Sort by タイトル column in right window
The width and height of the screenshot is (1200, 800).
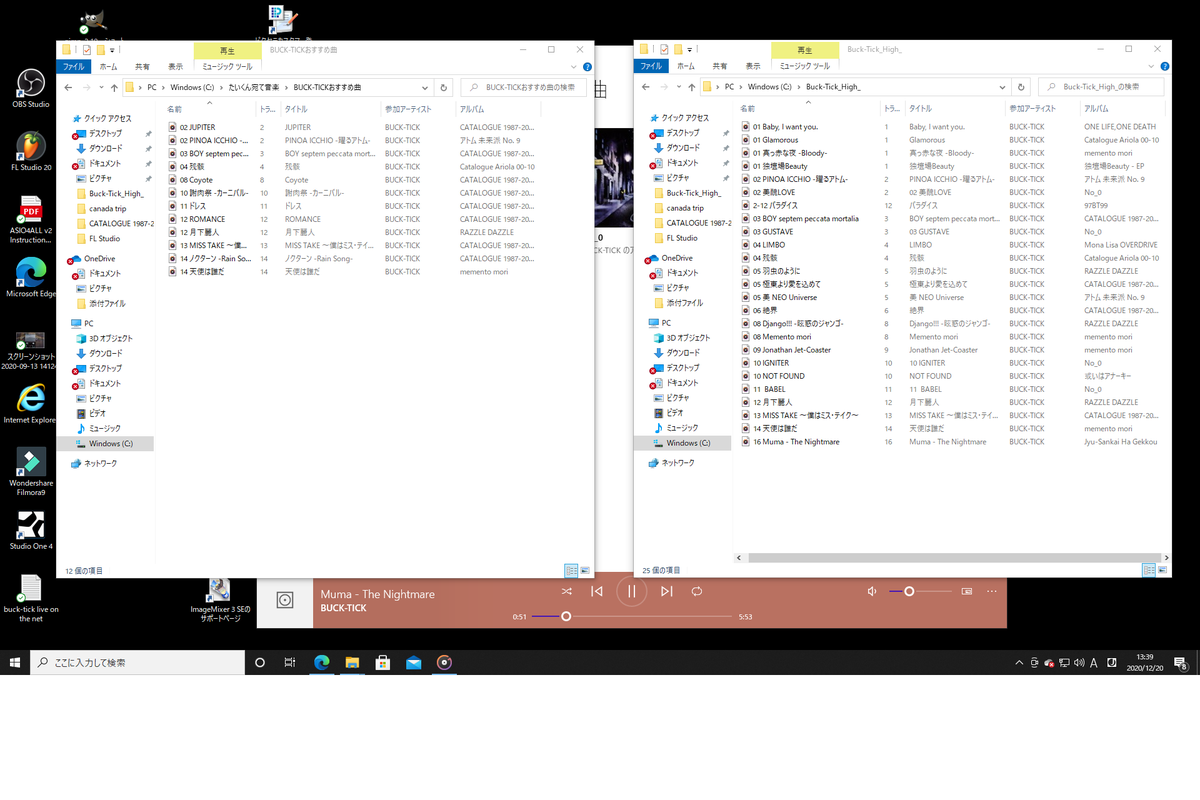pyautogui.click(x=955, y=108)
